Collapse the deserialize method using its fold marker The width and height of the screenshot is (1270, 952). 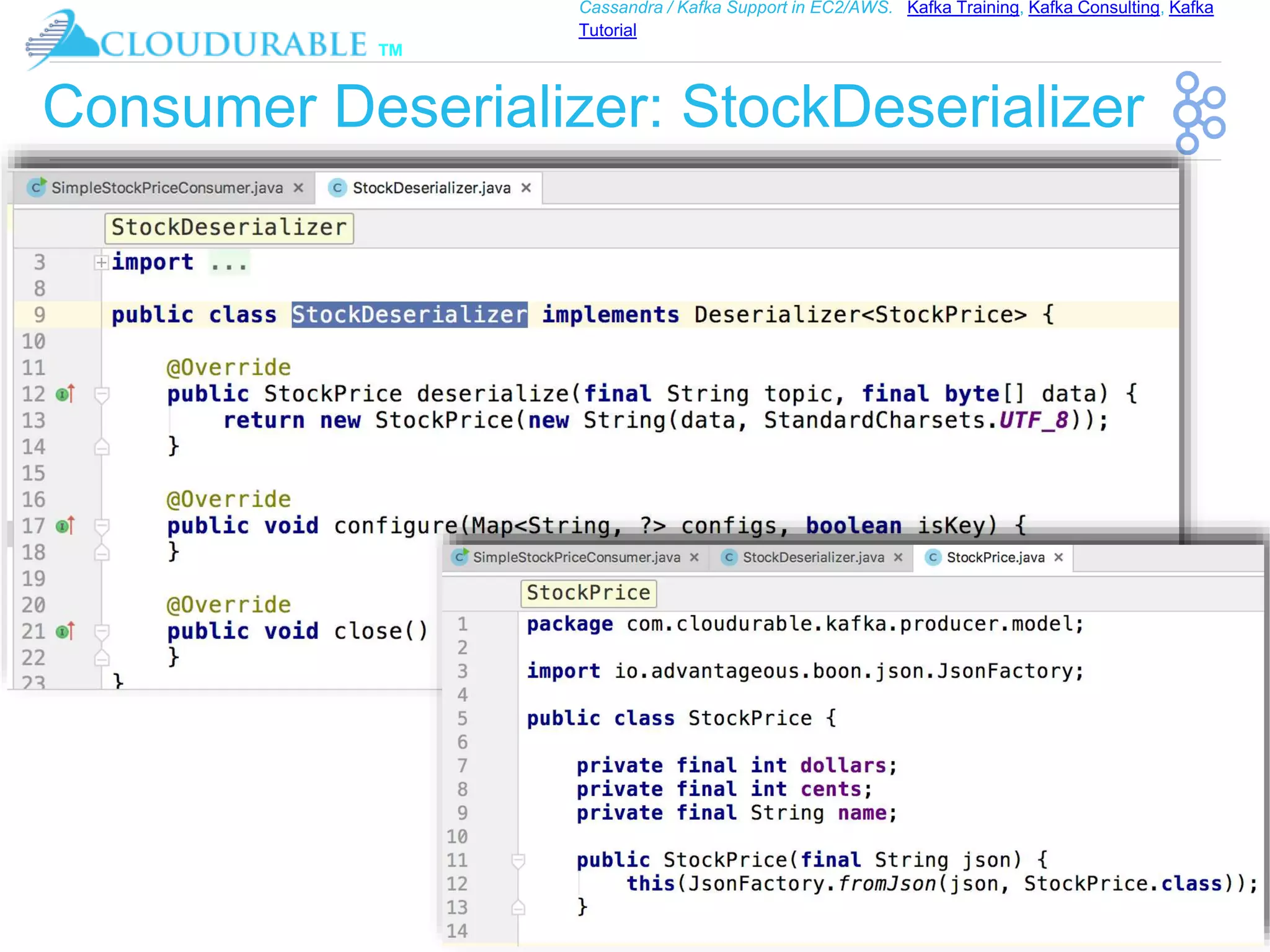102,394
